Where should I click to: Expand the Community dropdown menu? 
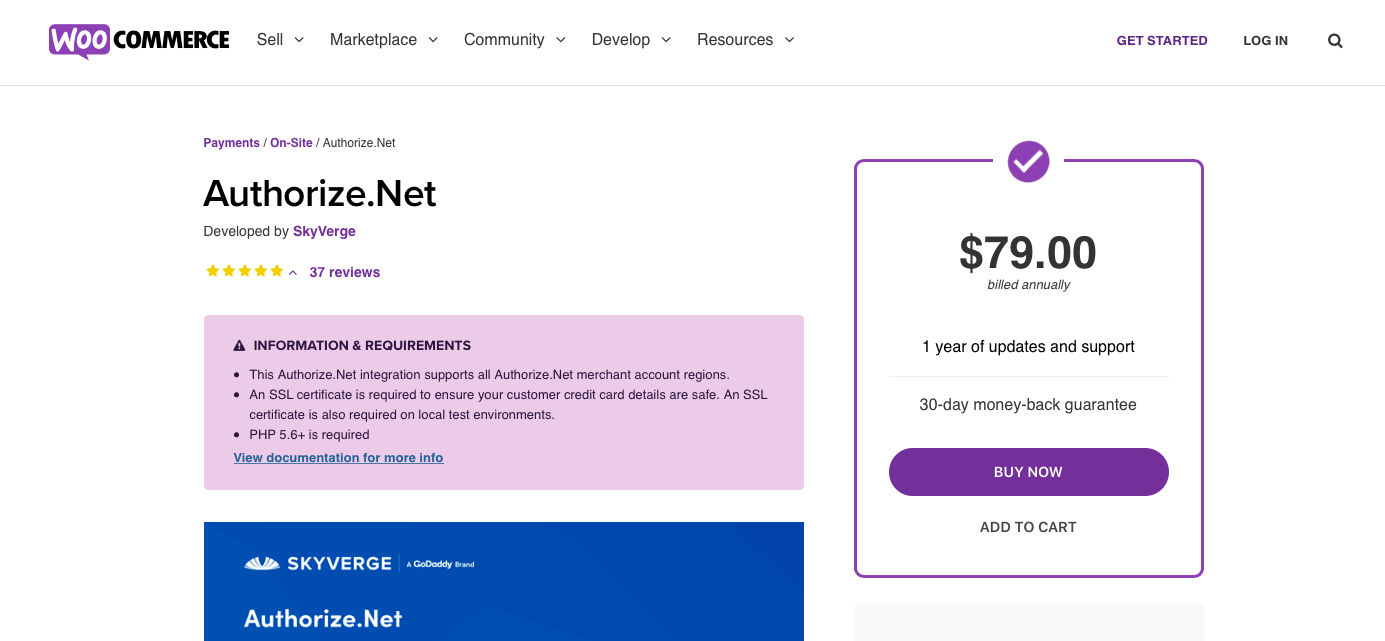click(x=514, y=40)
